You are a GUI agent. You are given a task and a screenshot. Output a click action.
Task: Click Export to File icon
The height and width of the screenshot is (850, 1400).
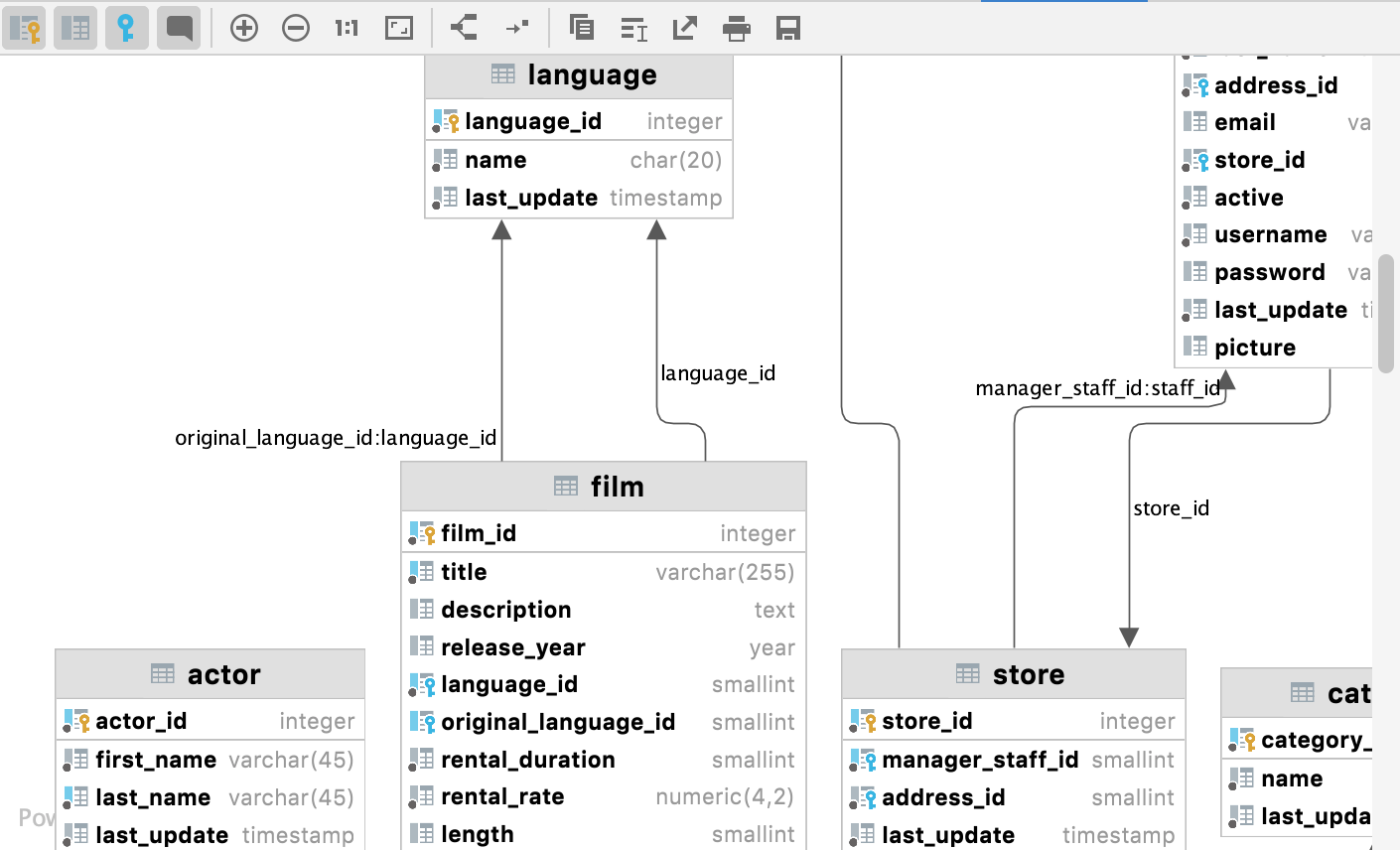click(685, 28)
